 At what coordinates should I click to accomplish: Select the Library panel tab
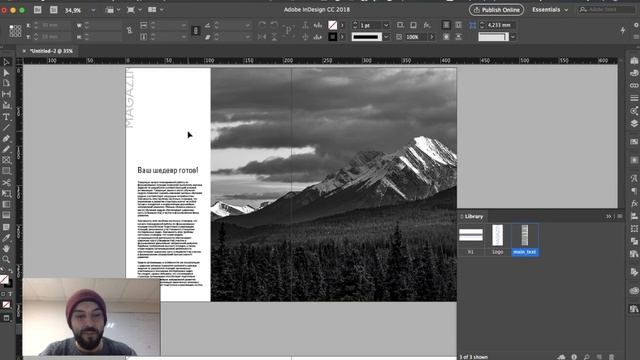coord(473,216)
